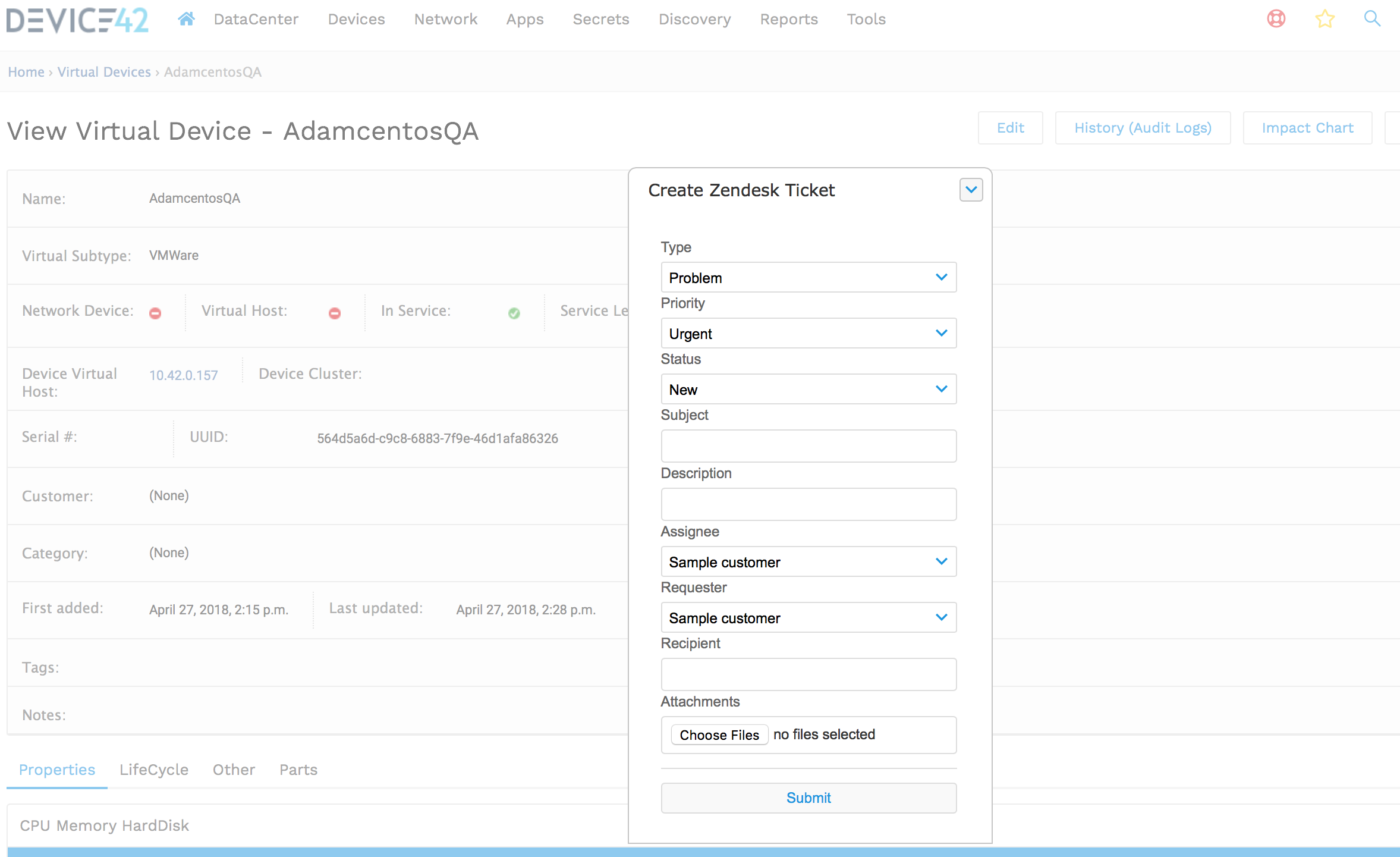Collapse the Create Zendesk Ticket panel chevron

click(971, 190)
